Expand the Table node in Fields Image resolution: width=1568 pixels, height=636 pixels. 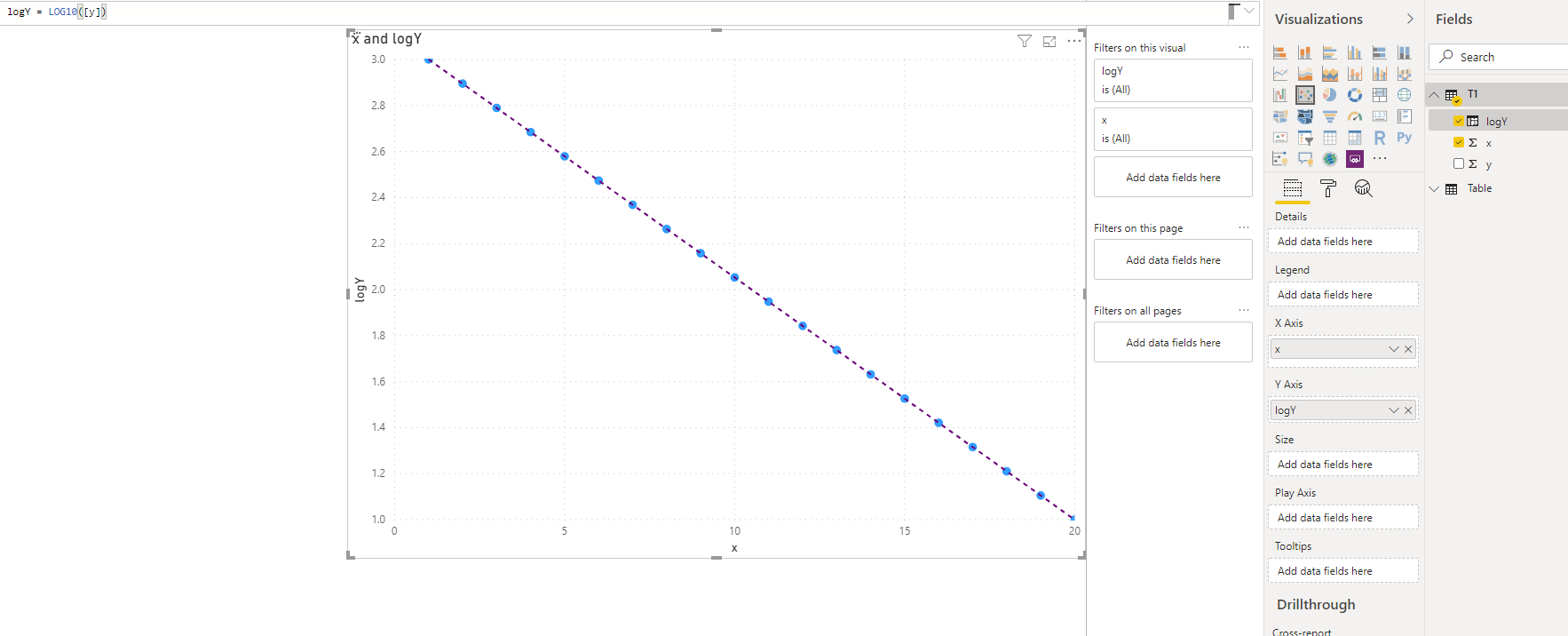click(x=1434, y=188)
